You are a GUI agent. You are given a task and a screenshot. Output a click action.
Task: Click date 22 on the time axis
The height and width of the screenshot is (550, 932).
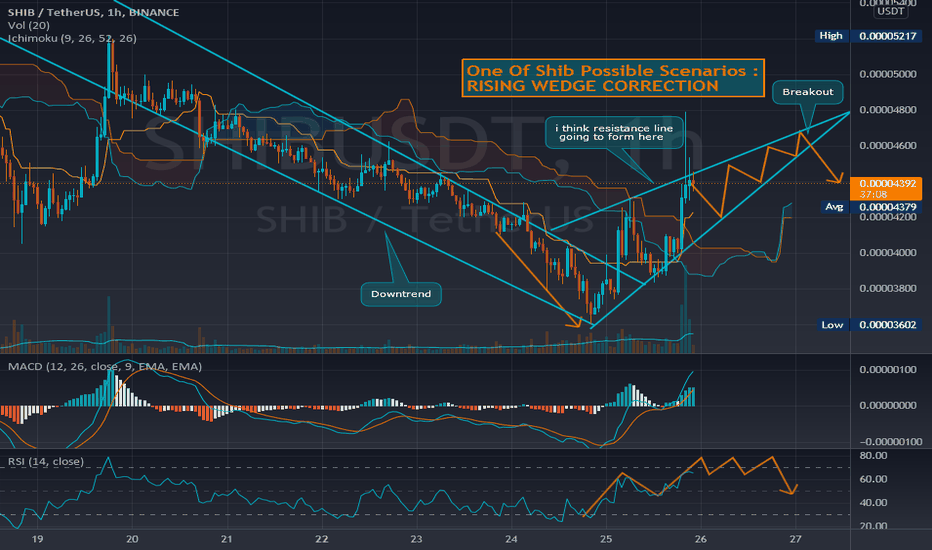tap(322, 539)
